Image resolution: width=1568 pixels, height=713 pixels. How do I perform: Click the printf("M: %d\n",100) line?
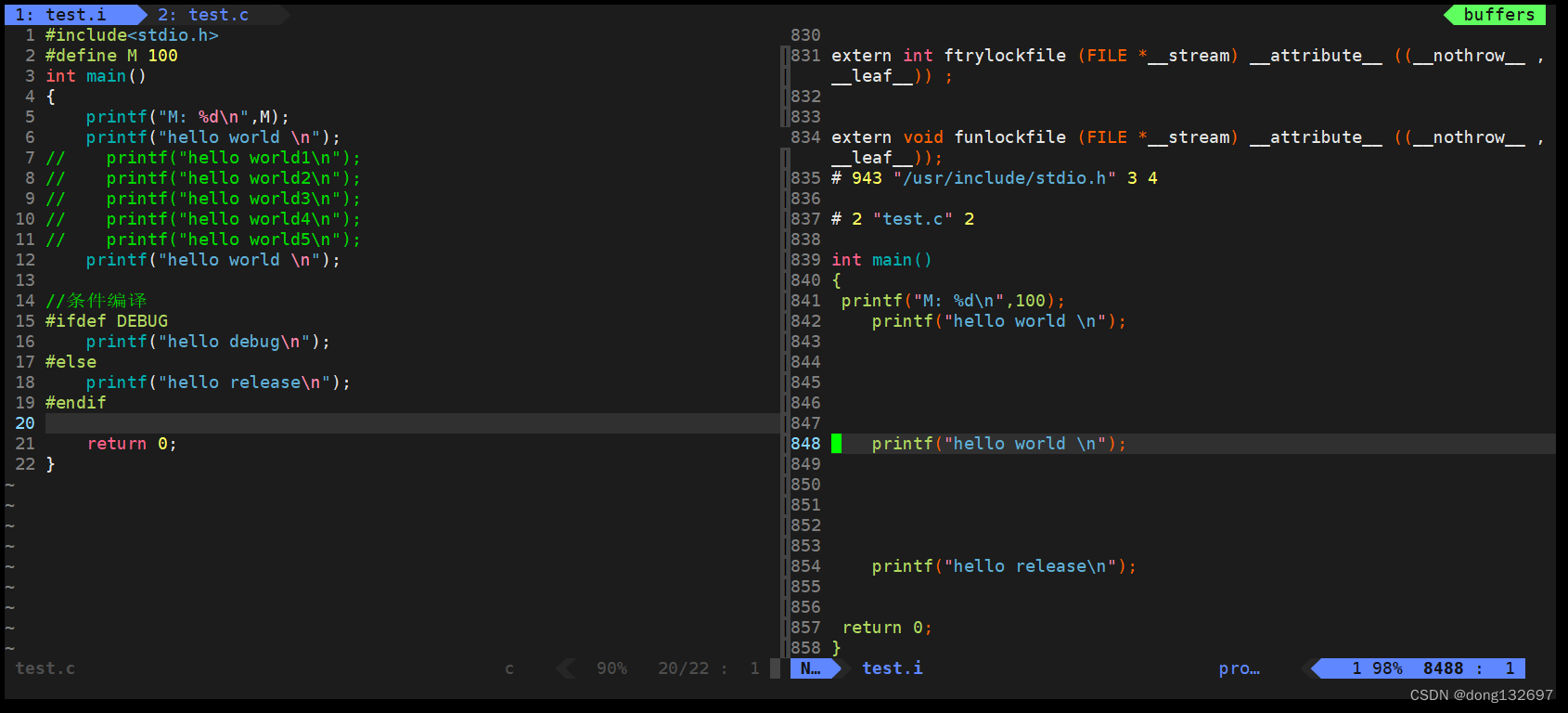953,301
